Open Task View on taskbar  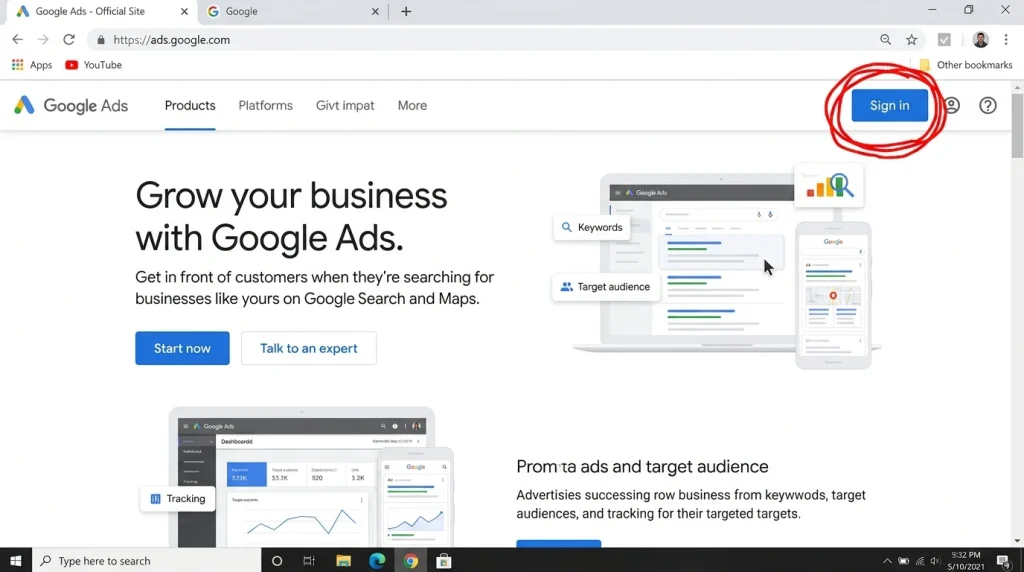pyautogui.click(x=309, y=560)
